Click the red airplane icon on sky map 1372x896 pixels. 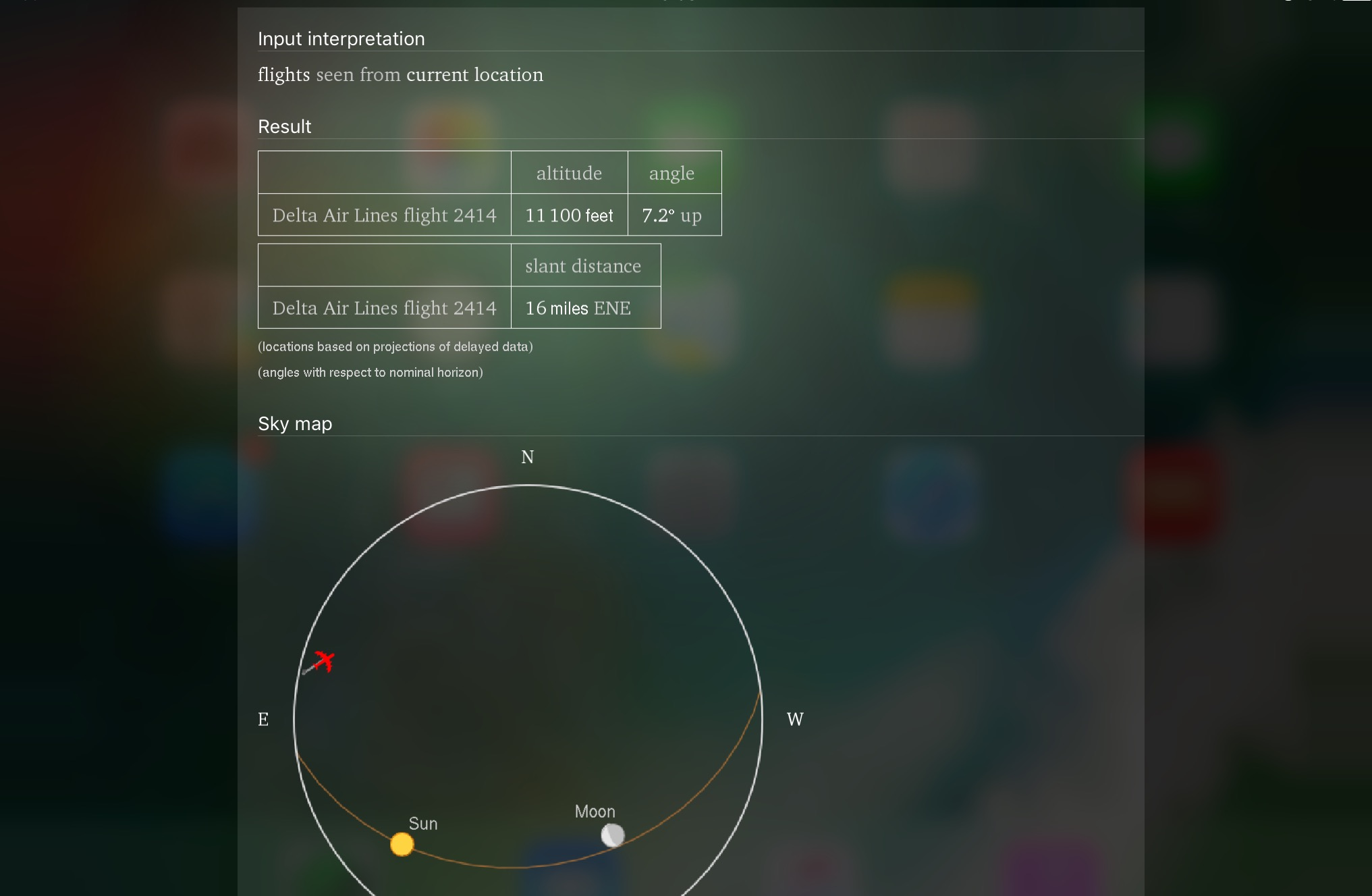pyautogui.click(x=324, y=661)
